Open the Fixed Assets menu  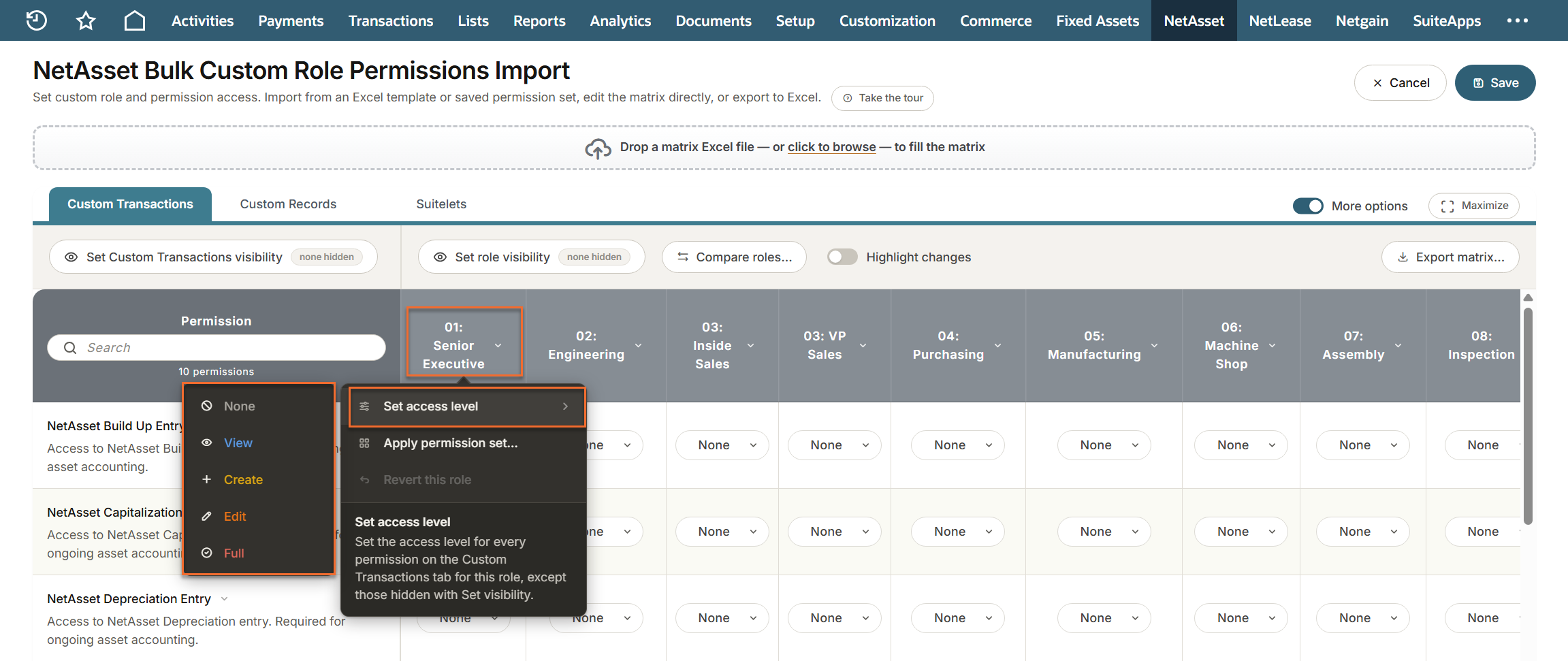[x=1098, y=20]
